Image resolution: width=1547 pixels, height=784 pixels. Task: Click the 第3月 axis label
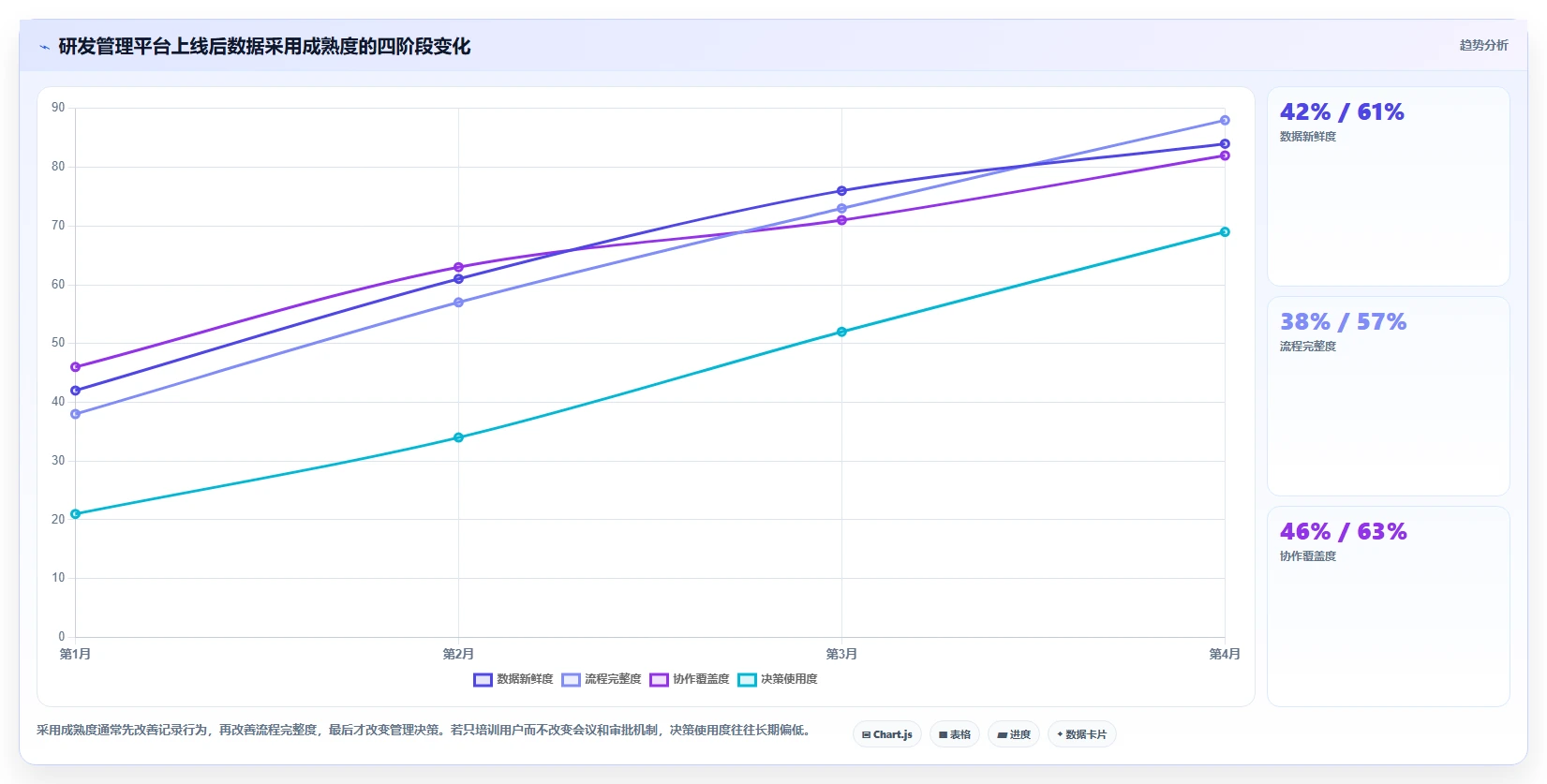click(x=841, y=654)
